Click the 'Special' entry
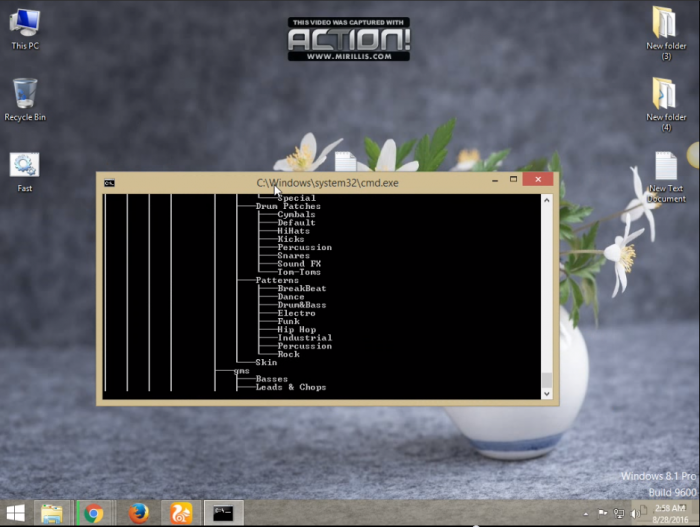 click(296, 198)
